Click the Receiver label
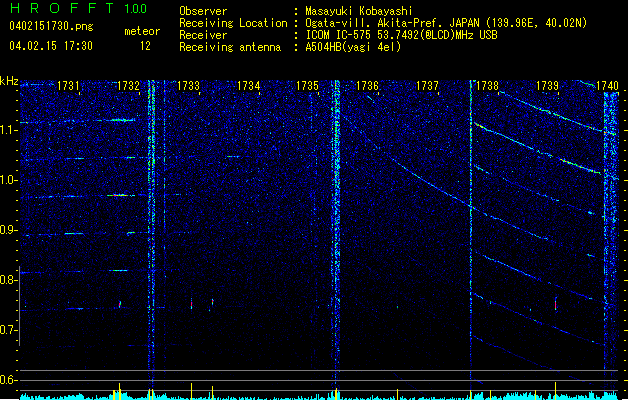The width and height of the screenshot is (629, 400). click(x=203, y=35)
